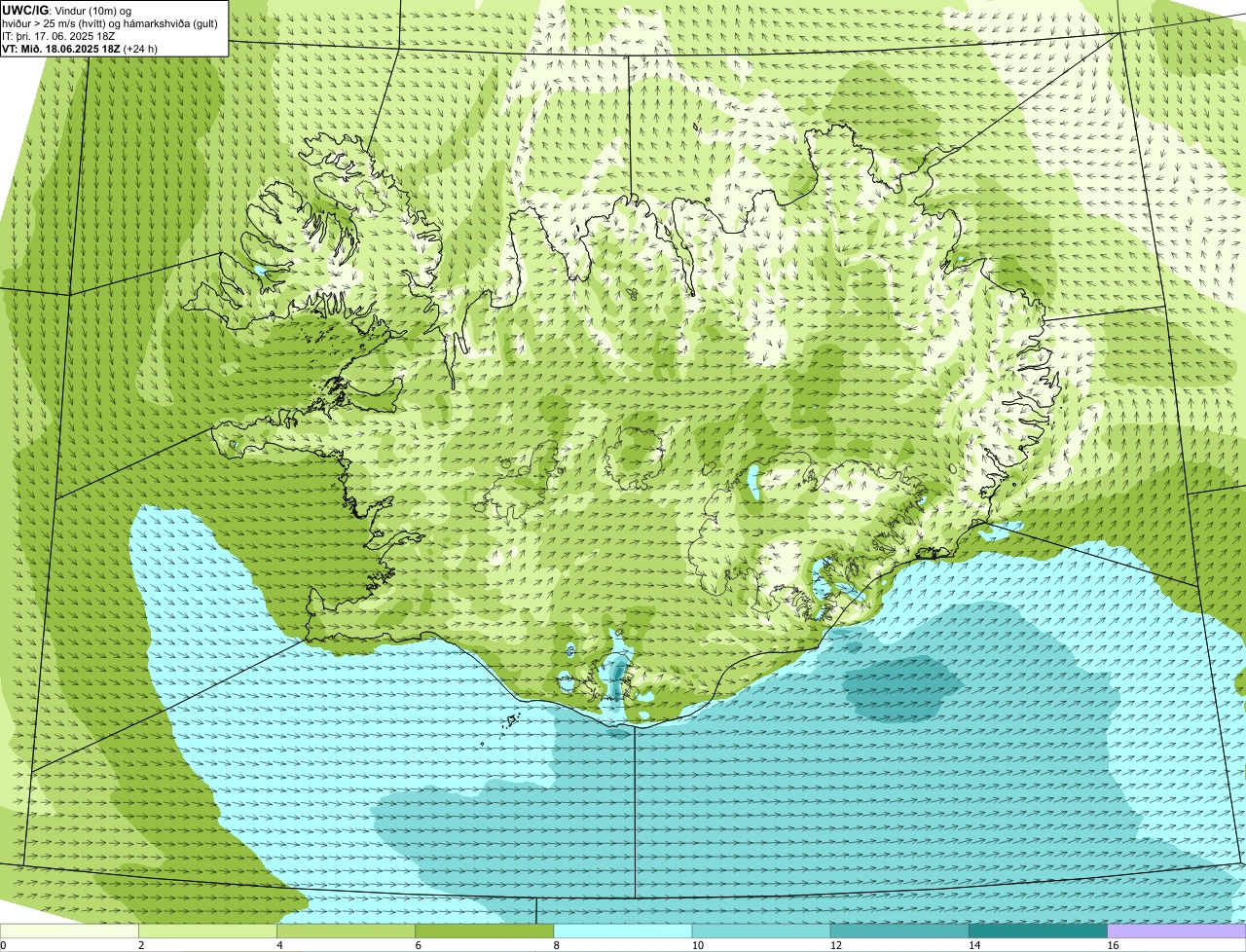The width and height of the screenshot is (1246, 952).
Task: Click the aqua 10–12 m/s legend swatch
Action: tap(761, 932)
